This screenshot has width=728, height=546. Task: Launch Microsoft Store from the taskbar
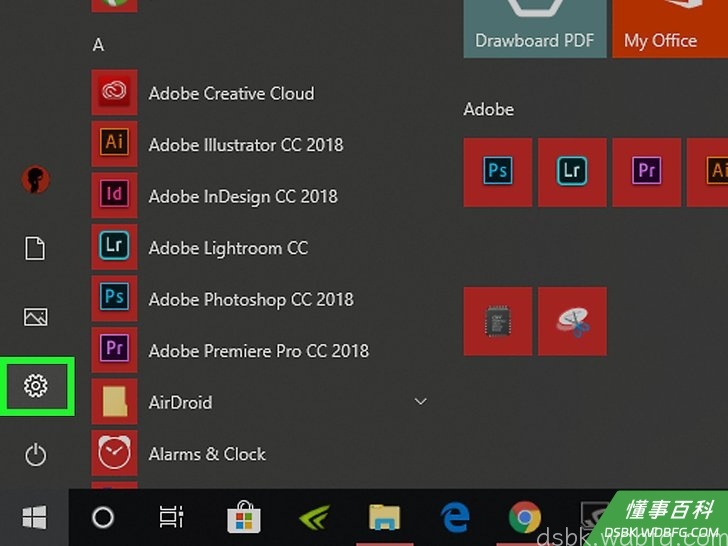coord(244,516)
